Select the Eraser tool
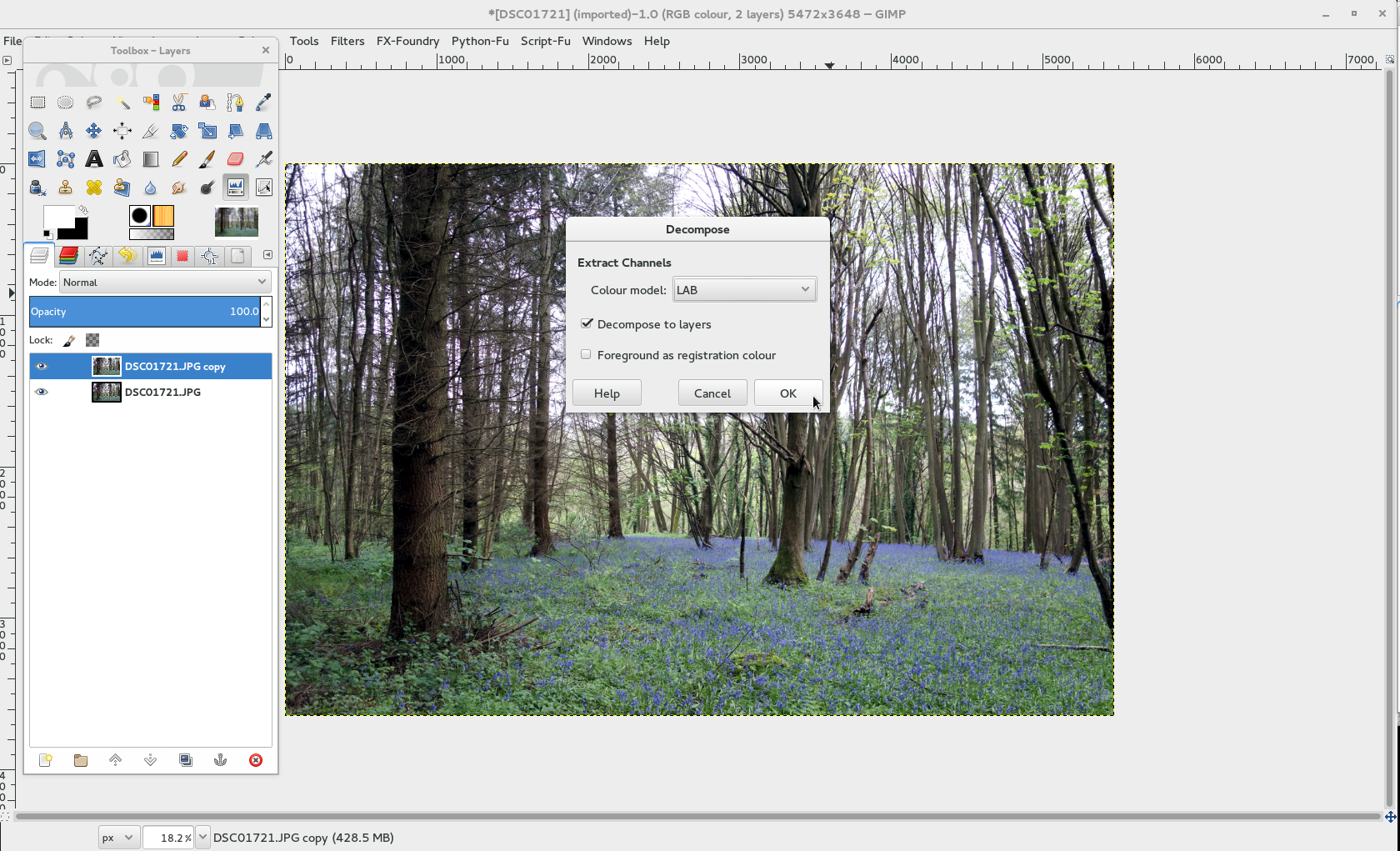1400x851 pixels. [x=235, y=159]
